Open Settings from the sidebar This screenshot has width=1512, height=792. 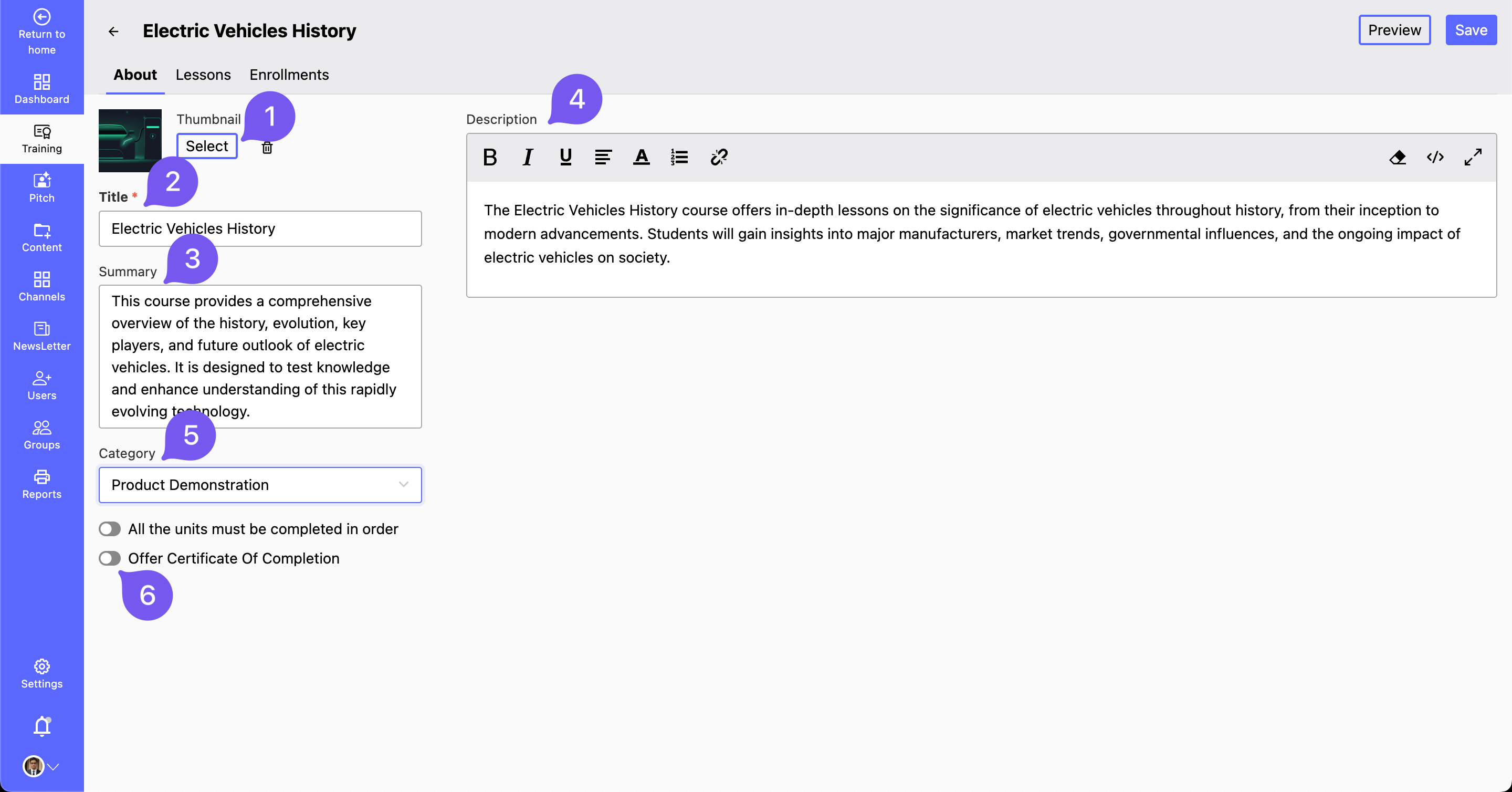(x=41, y=673)
